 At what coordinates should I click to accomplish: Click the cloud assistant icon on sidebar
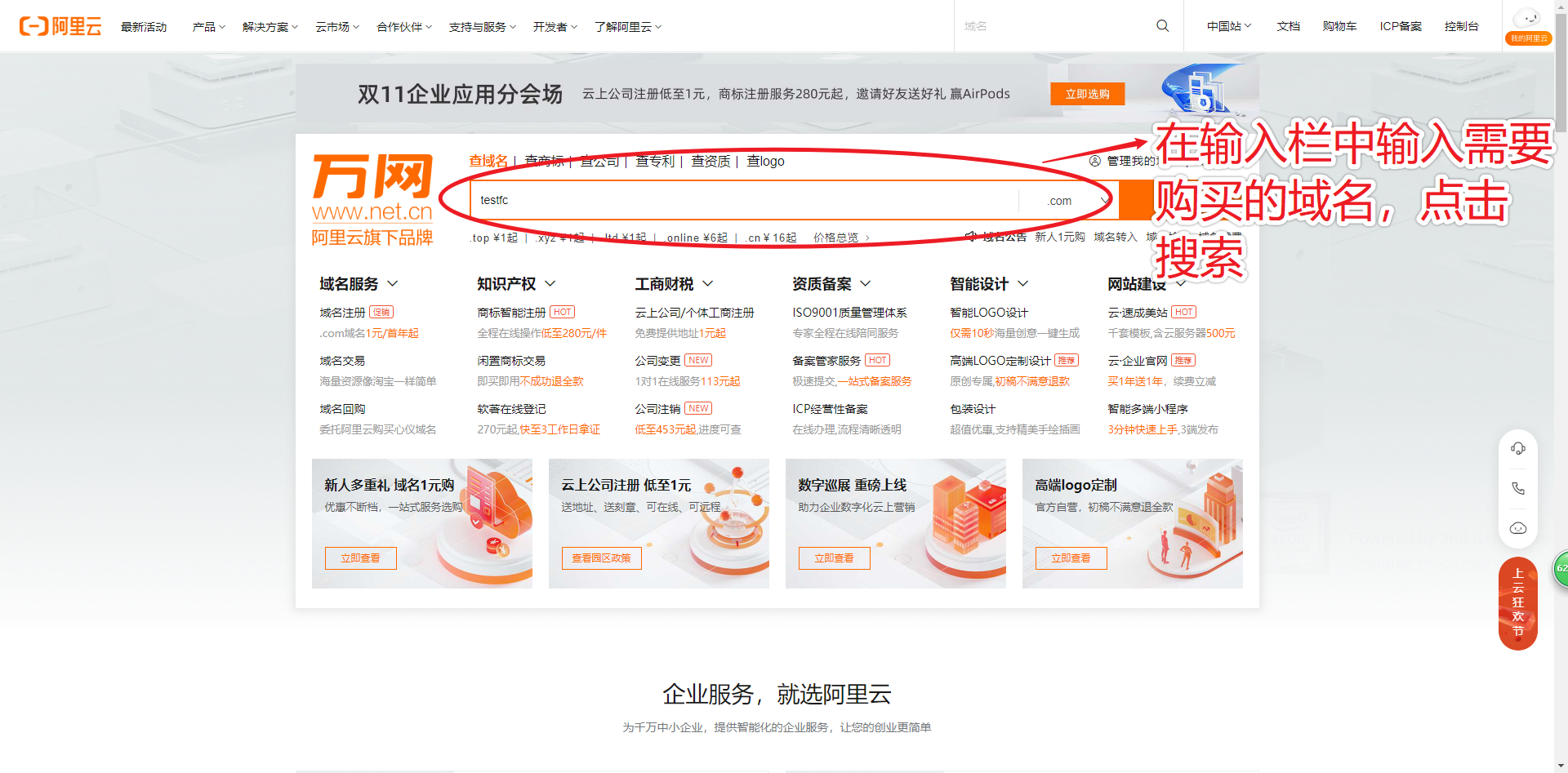click(x=1518, y=528)
